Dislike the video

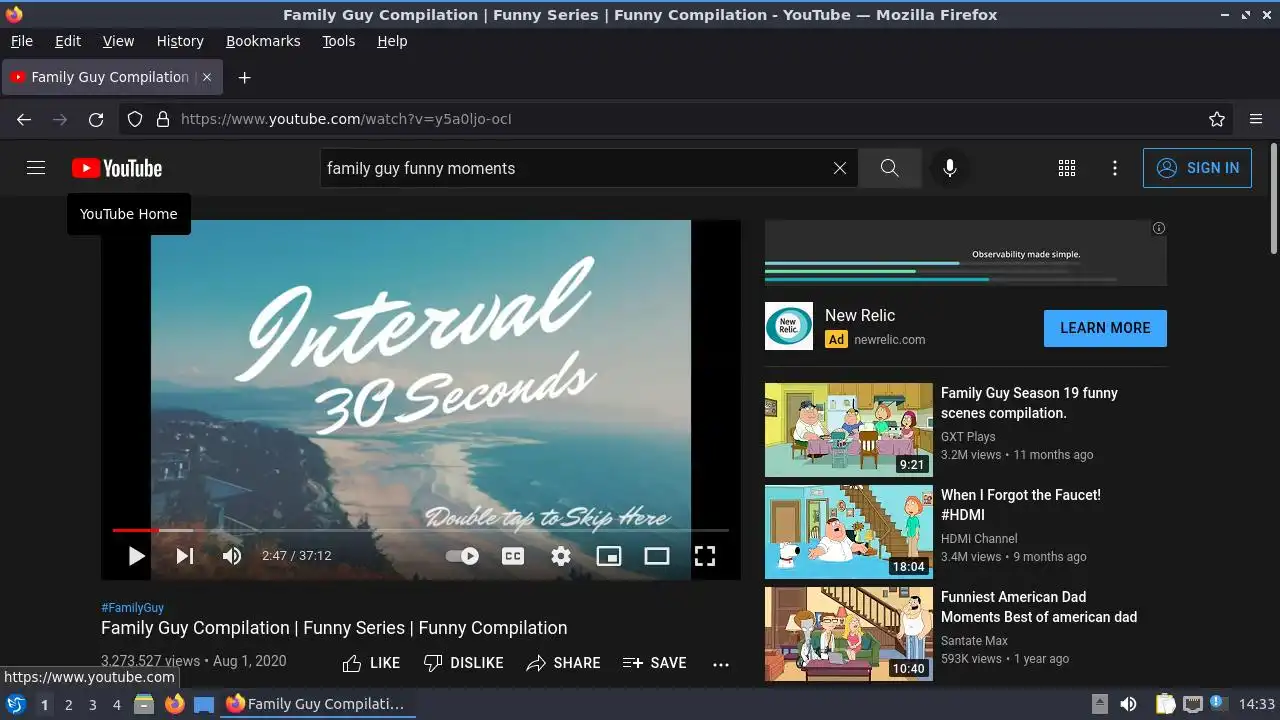point(463,663)
